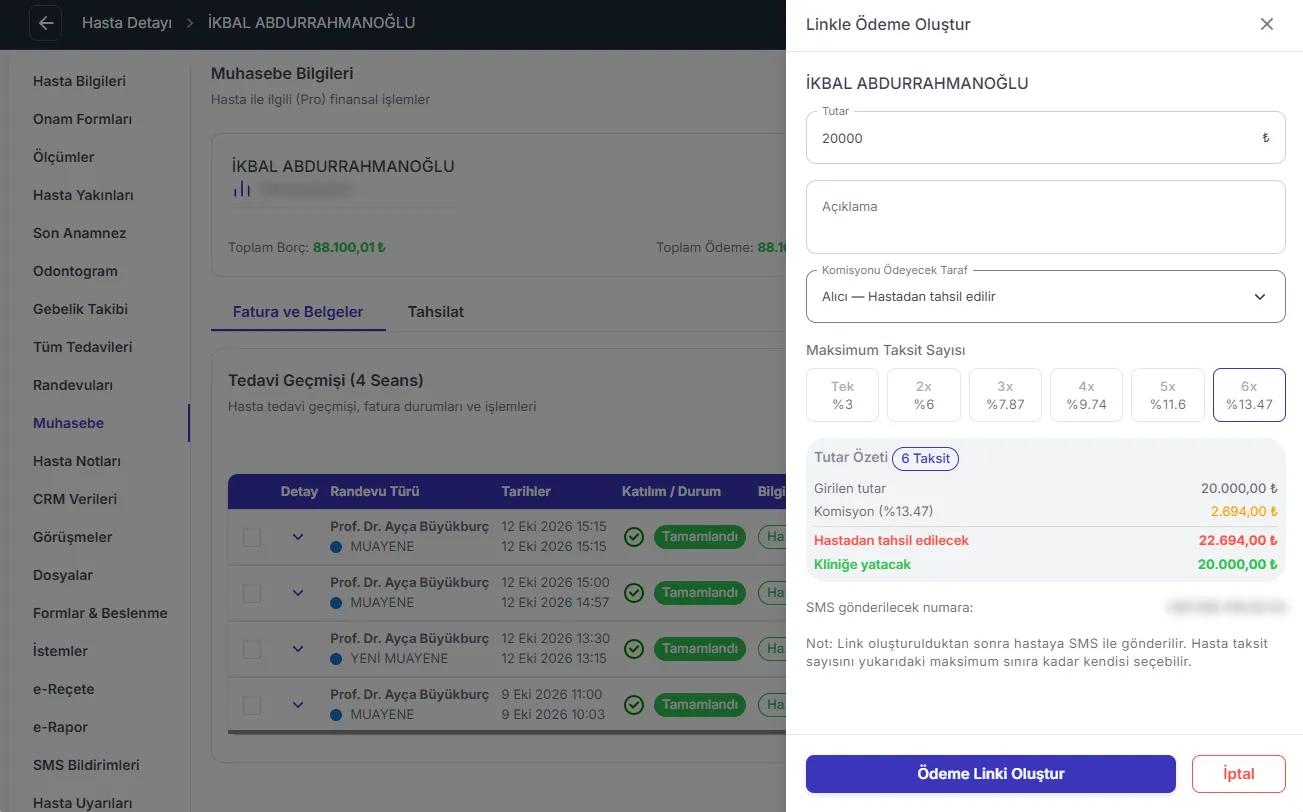Click the Tutar amount field
The height and width of the screenshot is (812, 1303).
point(1045,138)
